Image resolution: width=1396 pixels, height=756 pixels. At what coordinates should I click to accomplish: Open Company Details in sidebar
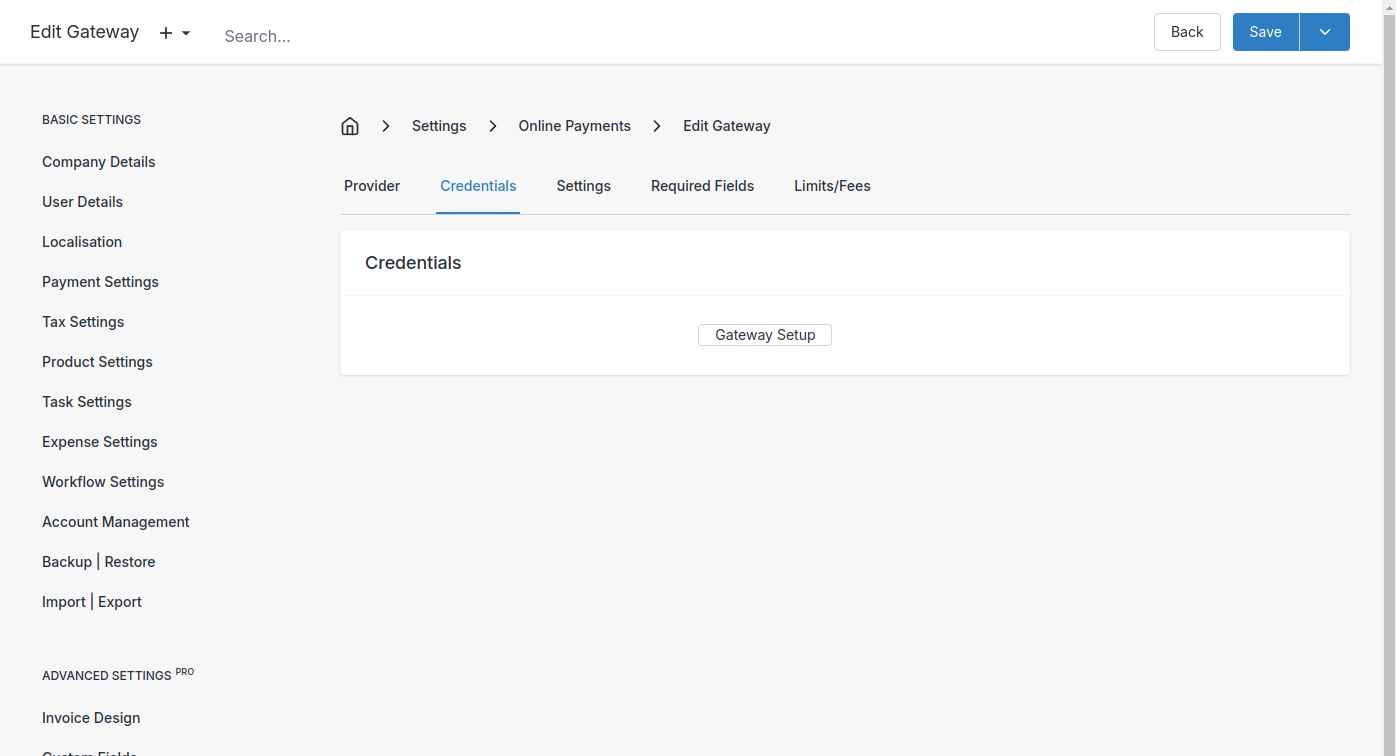tap(99, 162)
